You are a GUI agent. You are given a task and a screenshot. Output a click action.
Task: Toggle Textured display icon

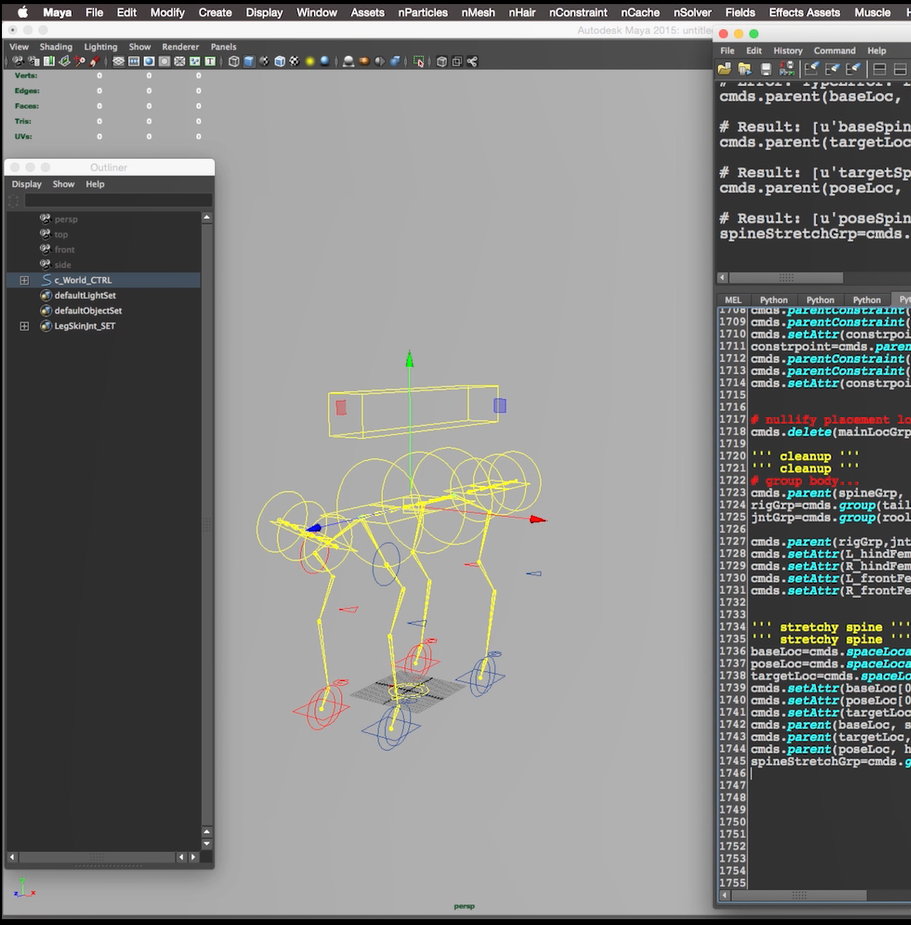tap(294, 61)
